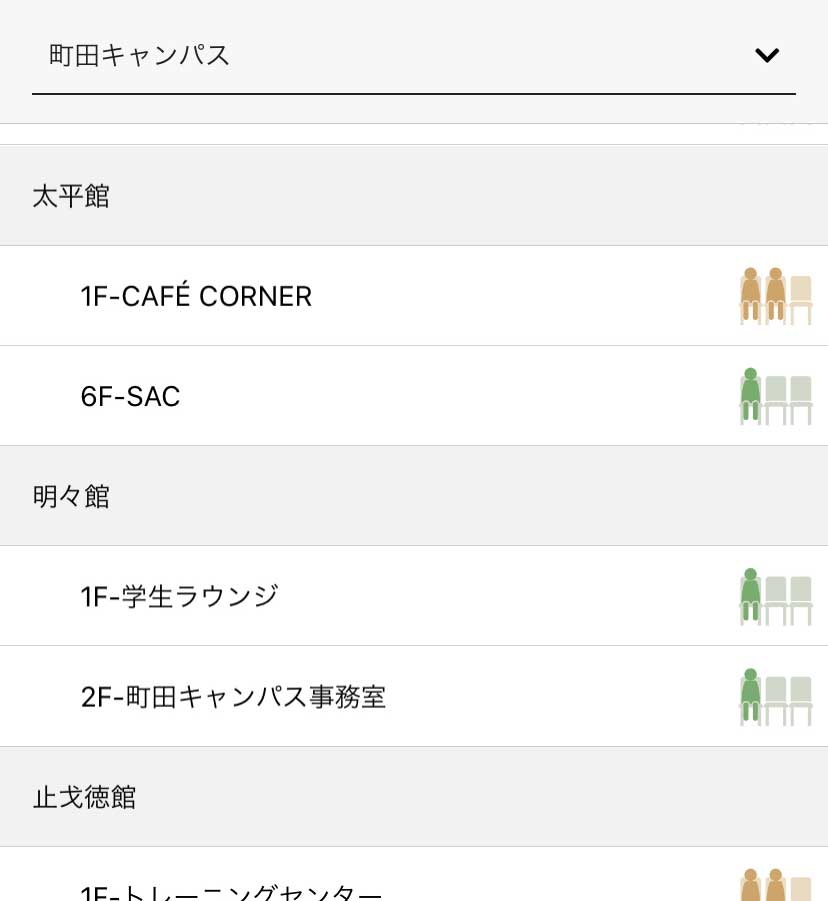Tap the orange crowd icon for CAFÉ CORNER

[776, 296]
